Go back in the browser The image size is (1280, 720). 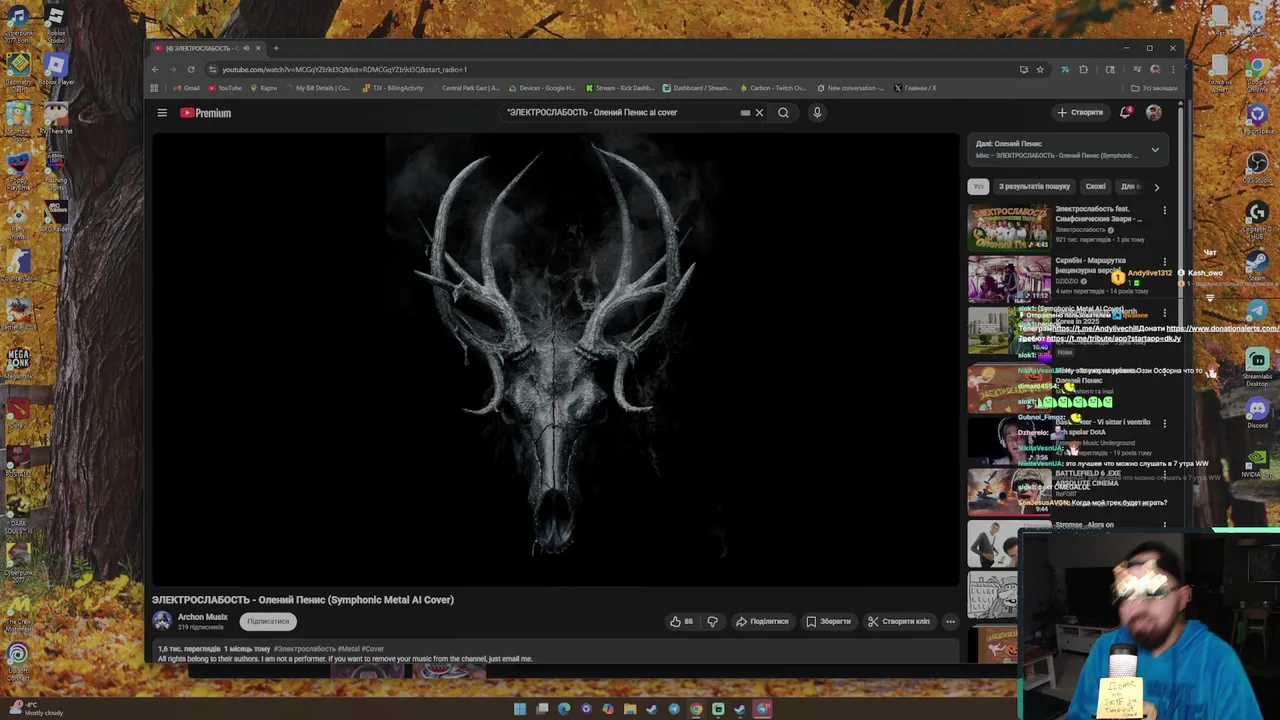155,69
